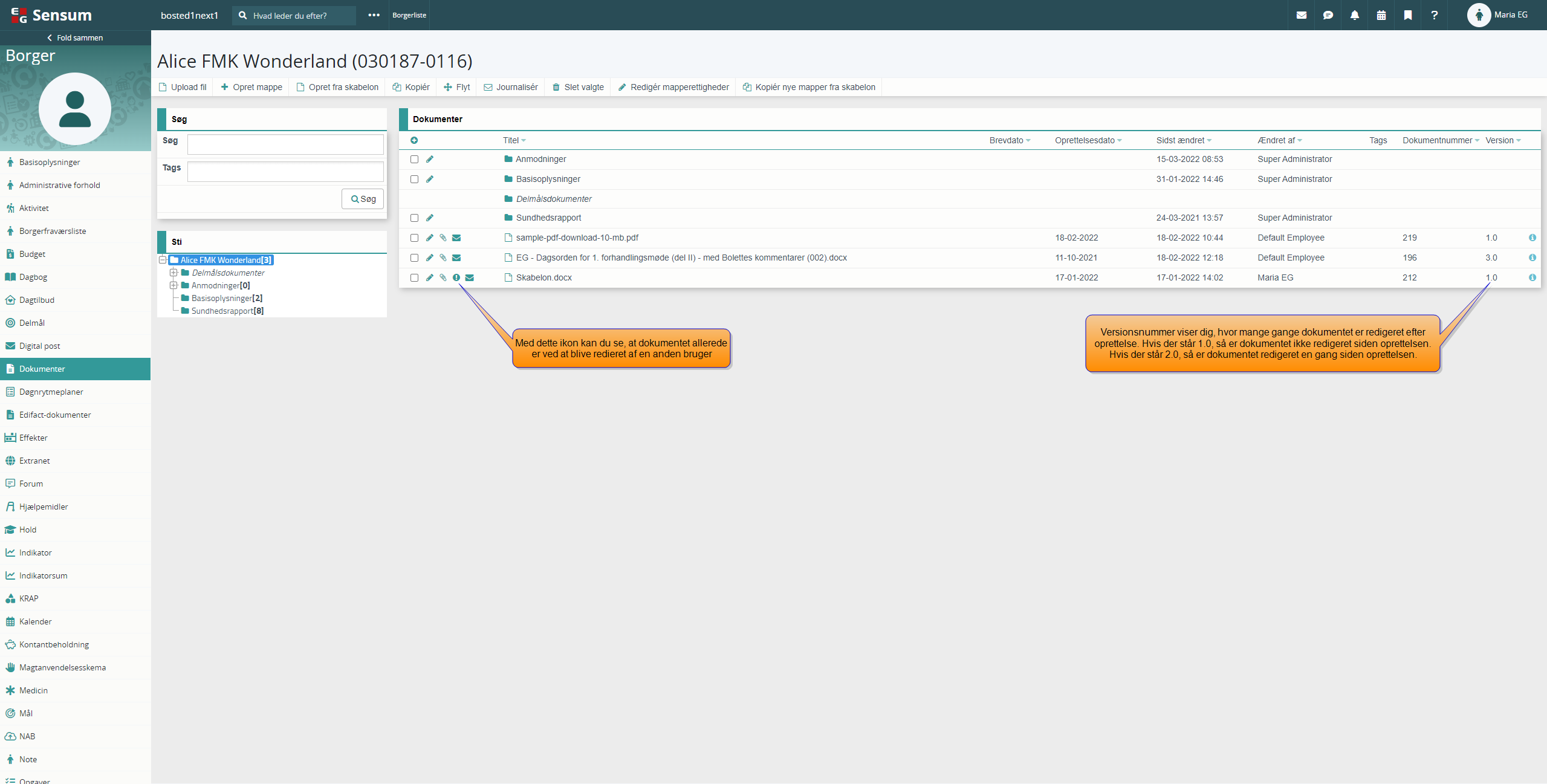Collapse Alice FMK Wonderland tree root

click(163, 260)
